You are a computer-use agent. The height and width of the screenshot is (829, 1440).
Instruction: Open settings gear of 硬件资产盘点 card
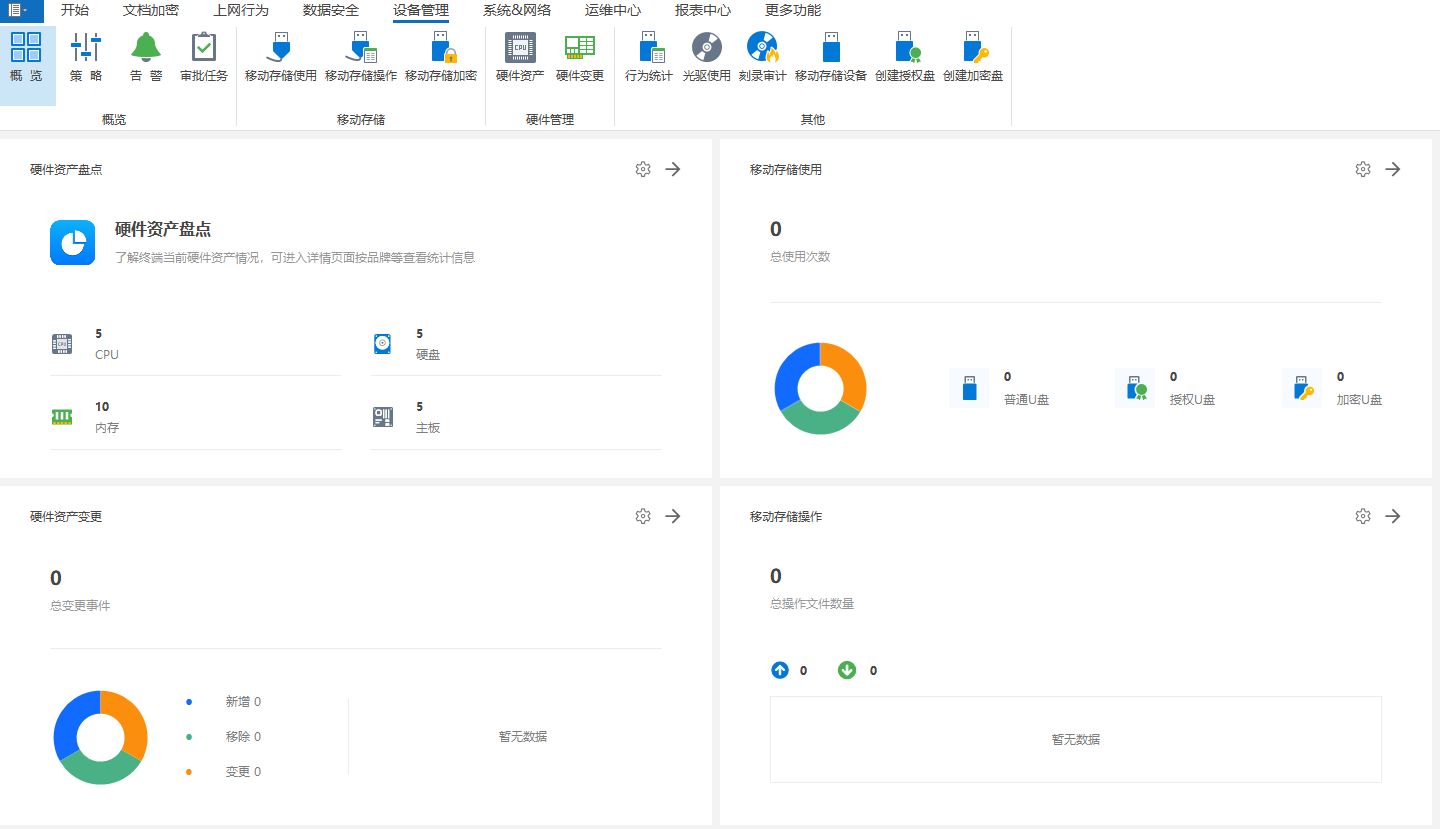coord(643,169)
